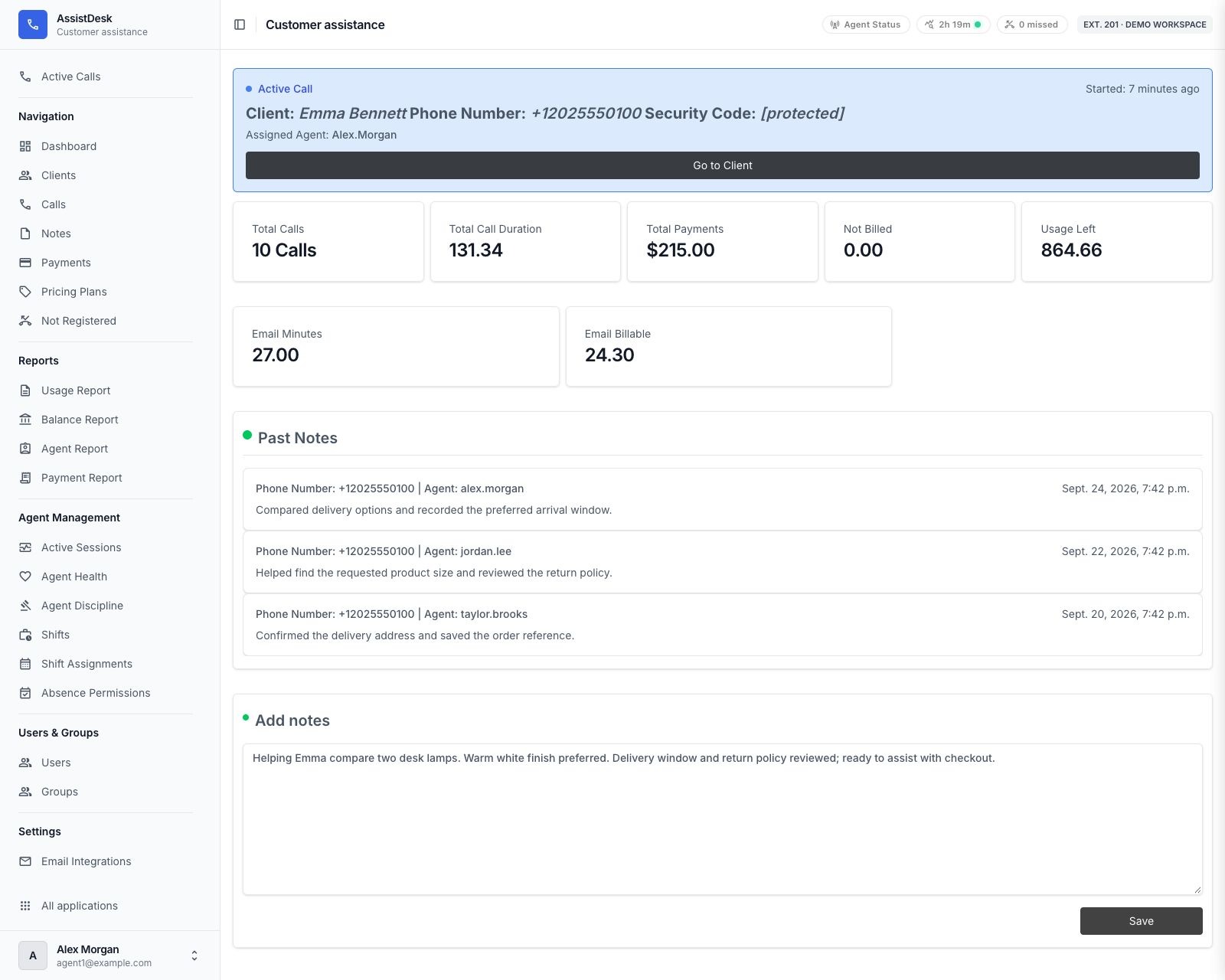
Task: Click the 0 missed calls badge
Action: (x=1032, y=24)
